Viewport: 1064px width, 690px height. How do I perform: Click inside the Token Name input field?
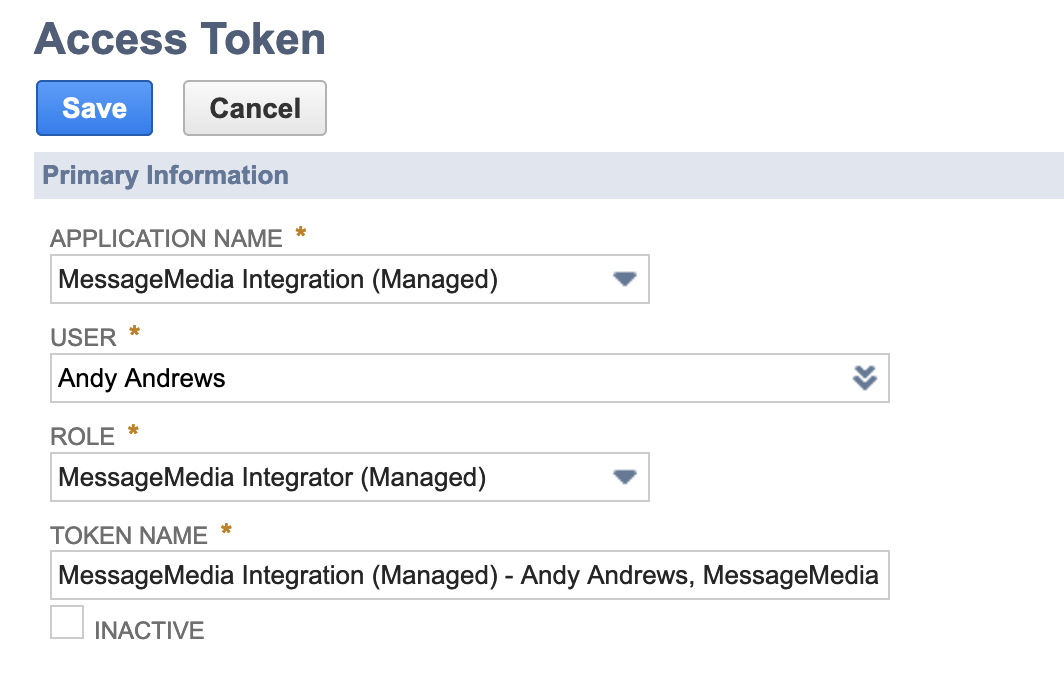[470, 575]
